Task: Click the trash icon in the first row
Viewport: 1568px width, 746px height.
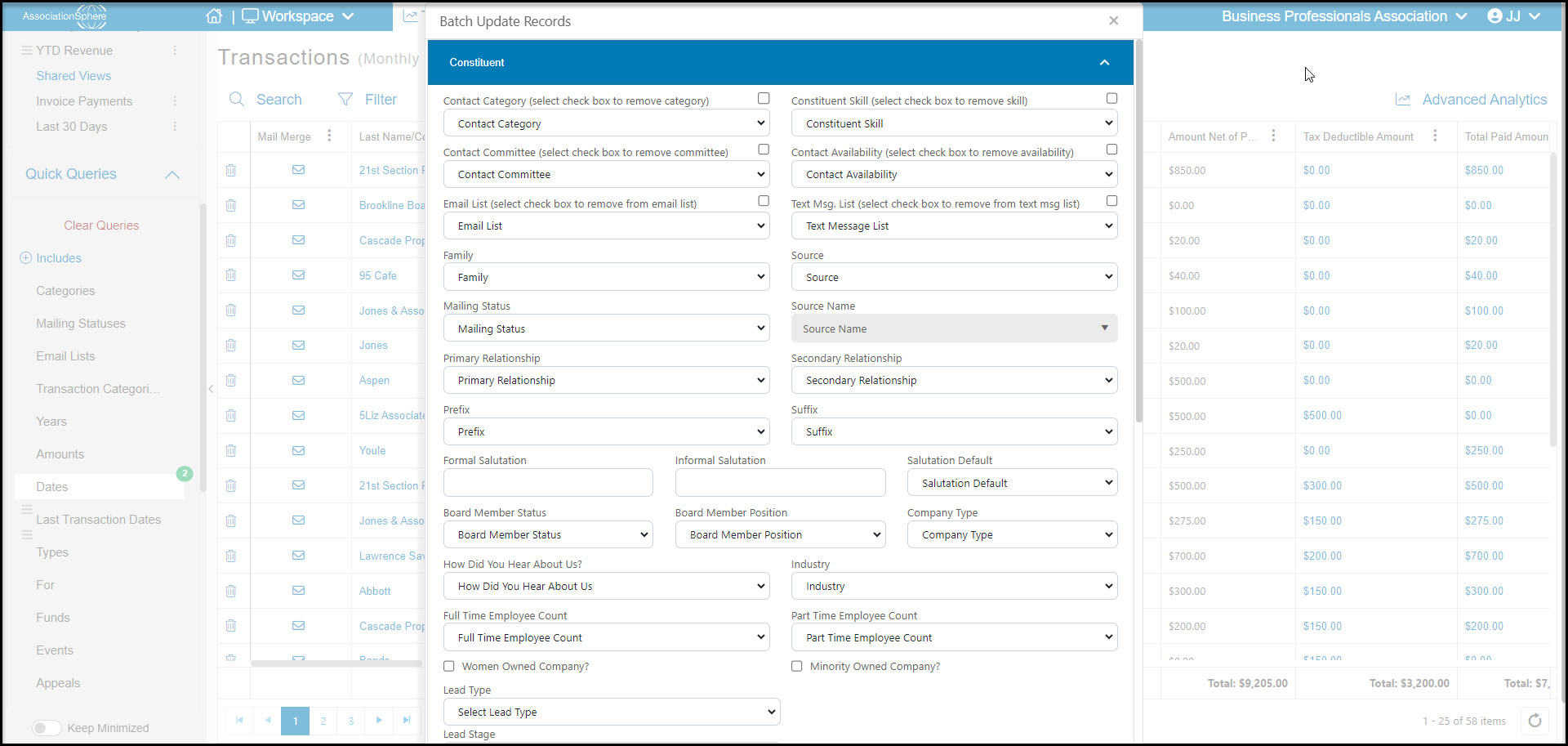Action: click(231, 170)
